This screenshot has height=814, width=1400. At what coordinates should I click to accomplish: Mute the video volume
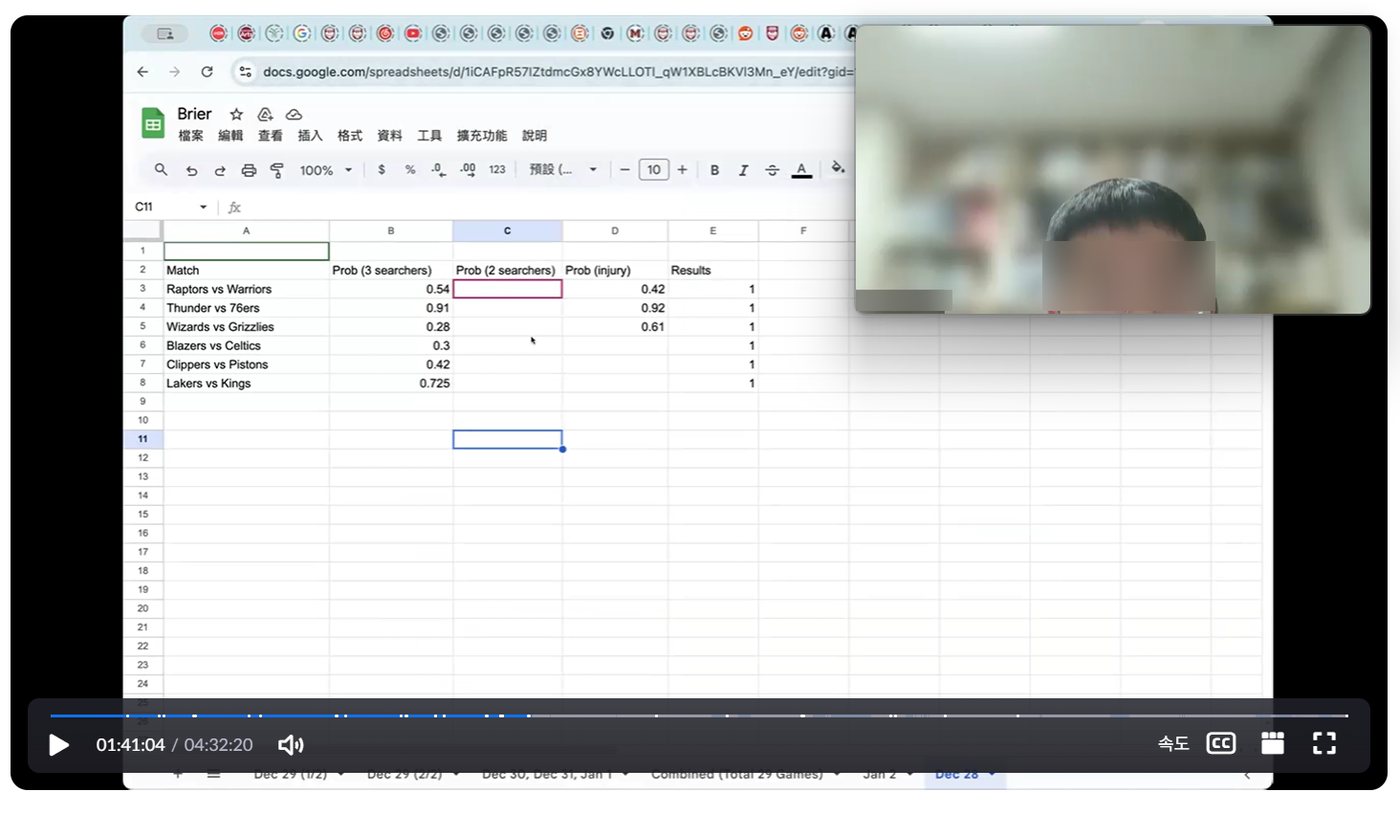290,744
